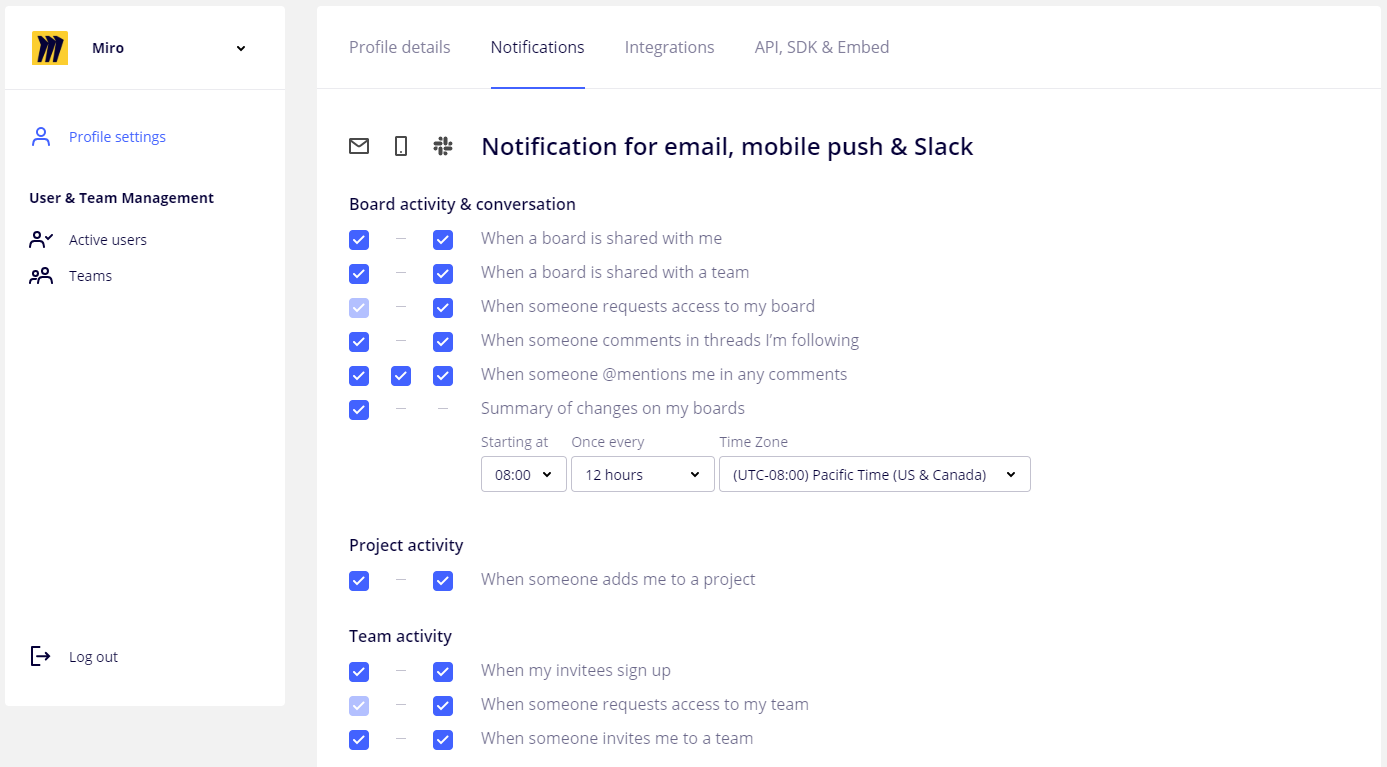Switch to the Profile details tab
This screenshot has width=1387, height=767.
399,47
